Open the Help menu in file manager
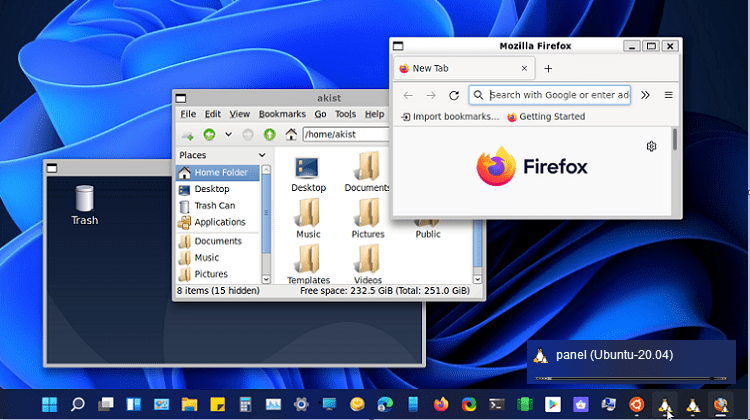The width and height of the screenshot is (750, 420). pos(374,114)
